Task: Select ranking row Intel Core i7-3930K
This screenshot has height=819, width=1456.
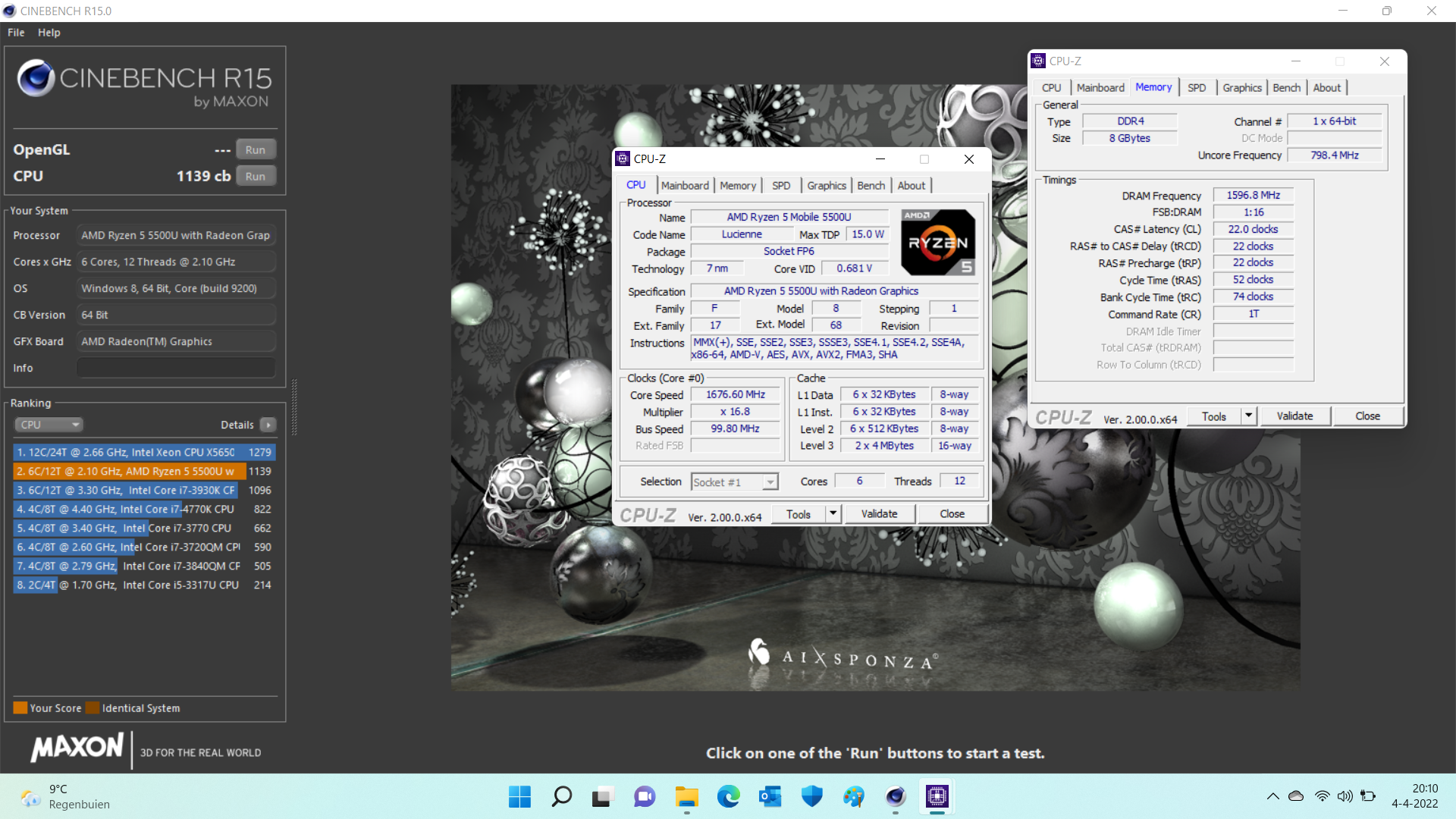Action: [144, 490]
